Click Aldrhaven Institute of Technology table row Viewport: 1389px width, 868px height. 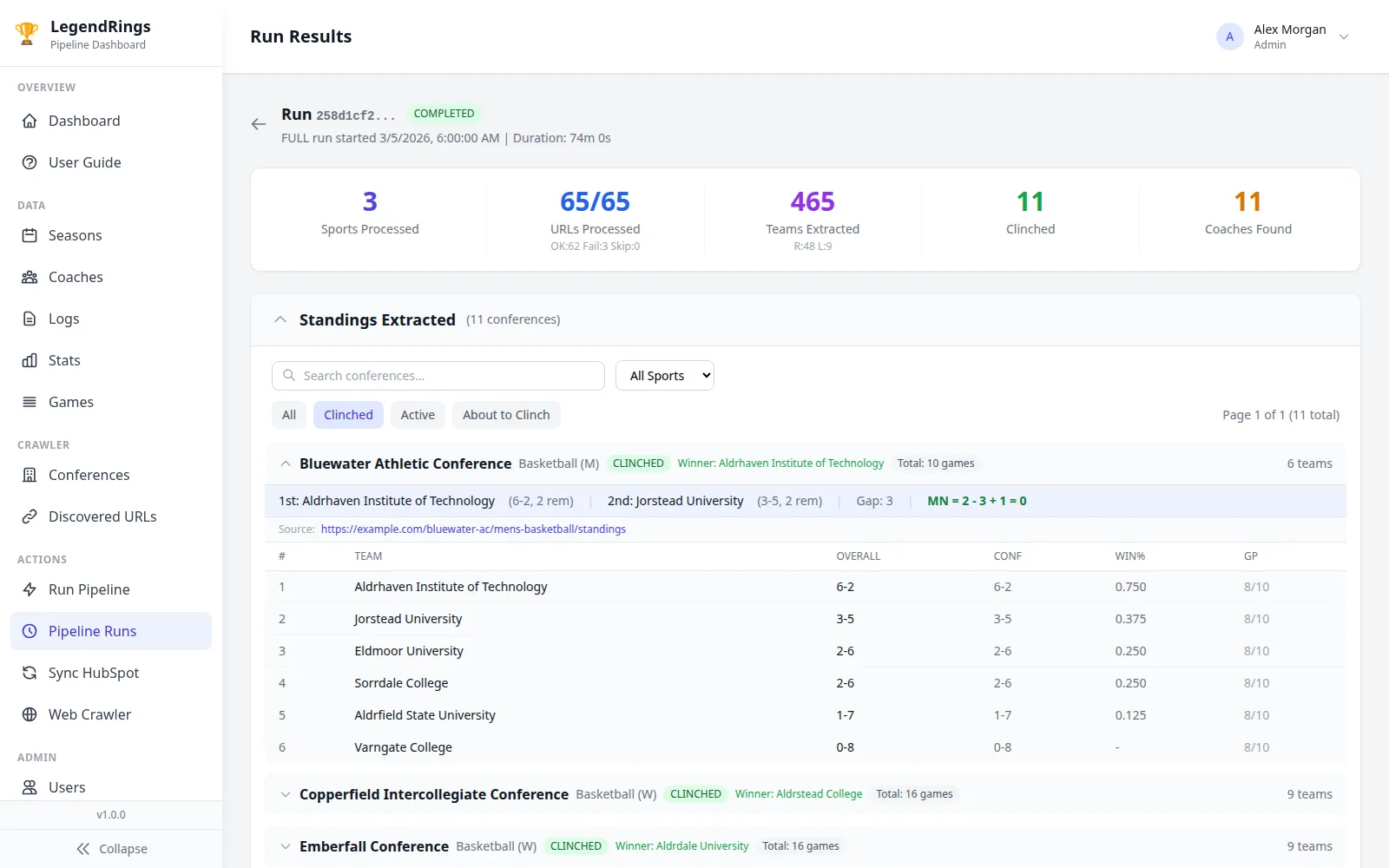806,587
